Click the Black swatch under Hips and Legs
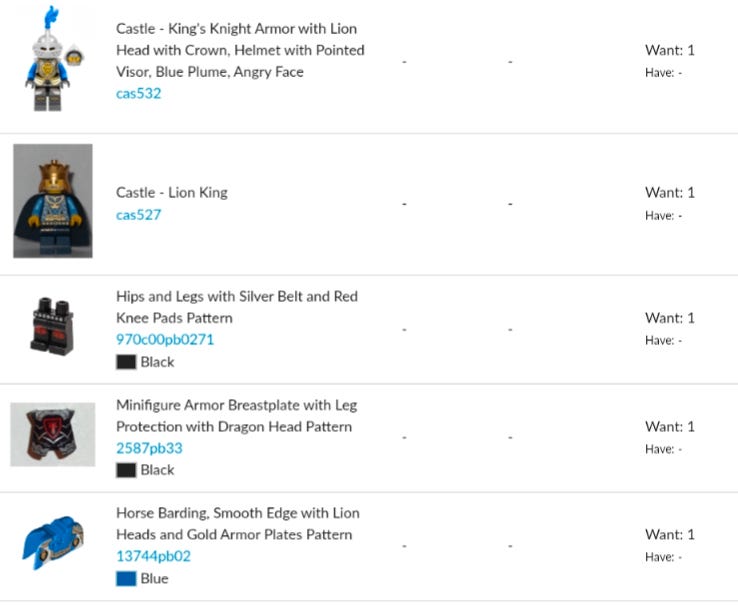The width and height of the screenshot is (738, 607). pyautogui.click(x=126, y=362)
